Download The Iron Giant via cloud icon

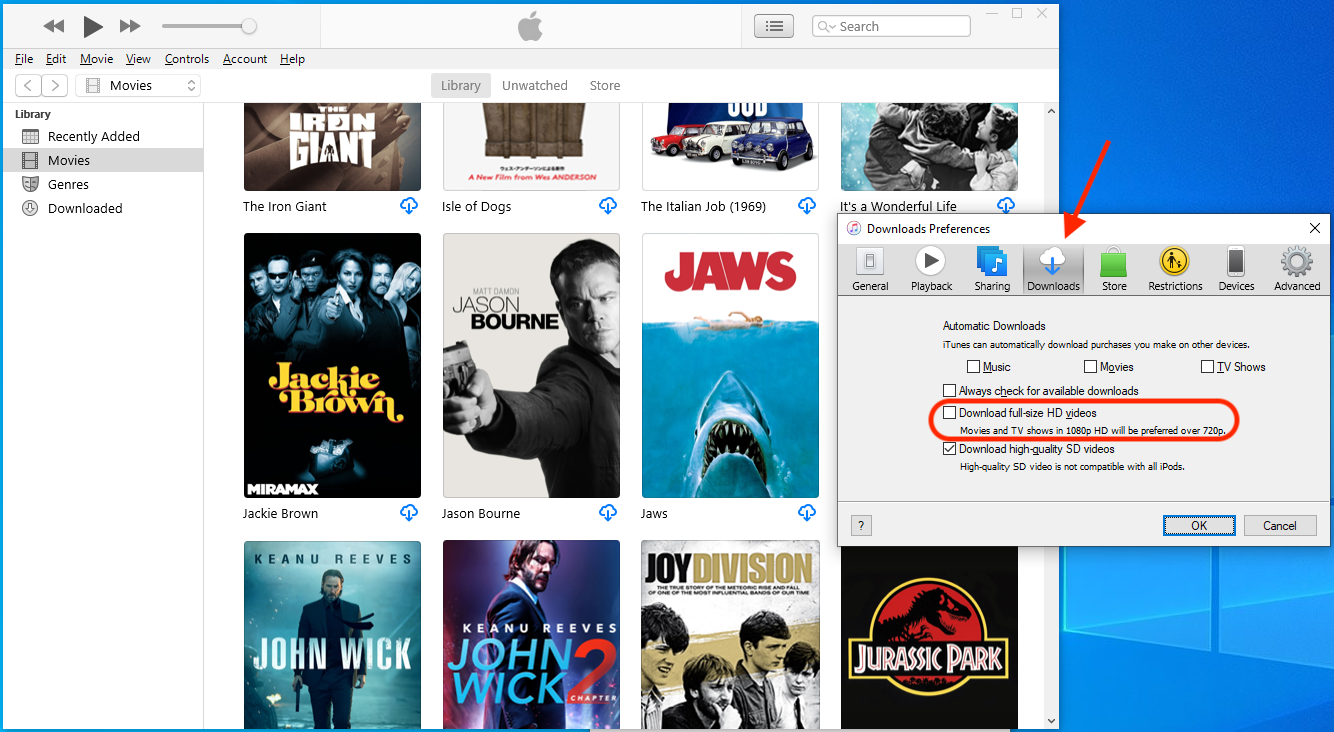point(408,206)
